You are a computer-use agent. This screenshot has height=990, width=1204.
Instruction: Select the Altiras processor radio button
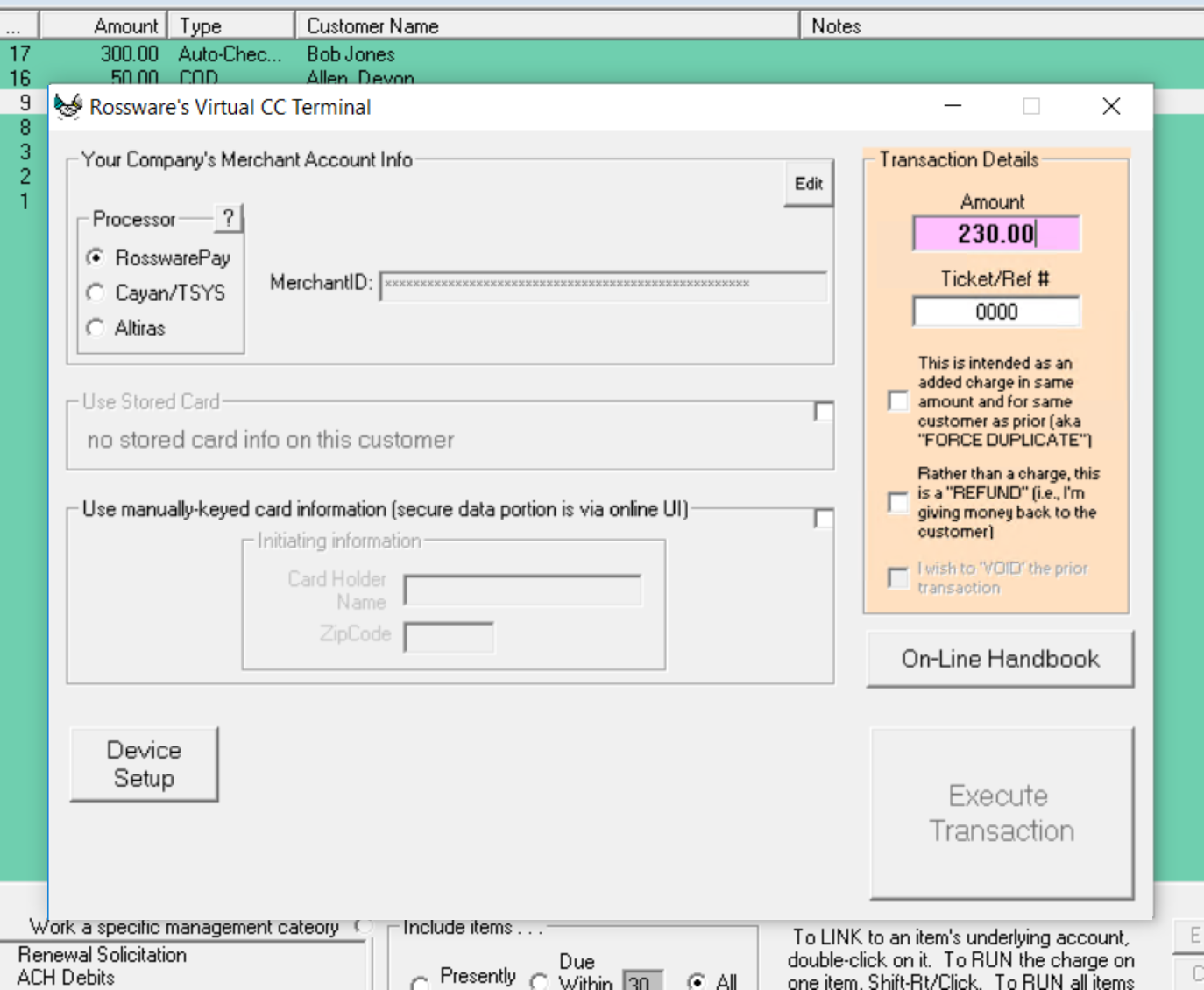point(96,328)
